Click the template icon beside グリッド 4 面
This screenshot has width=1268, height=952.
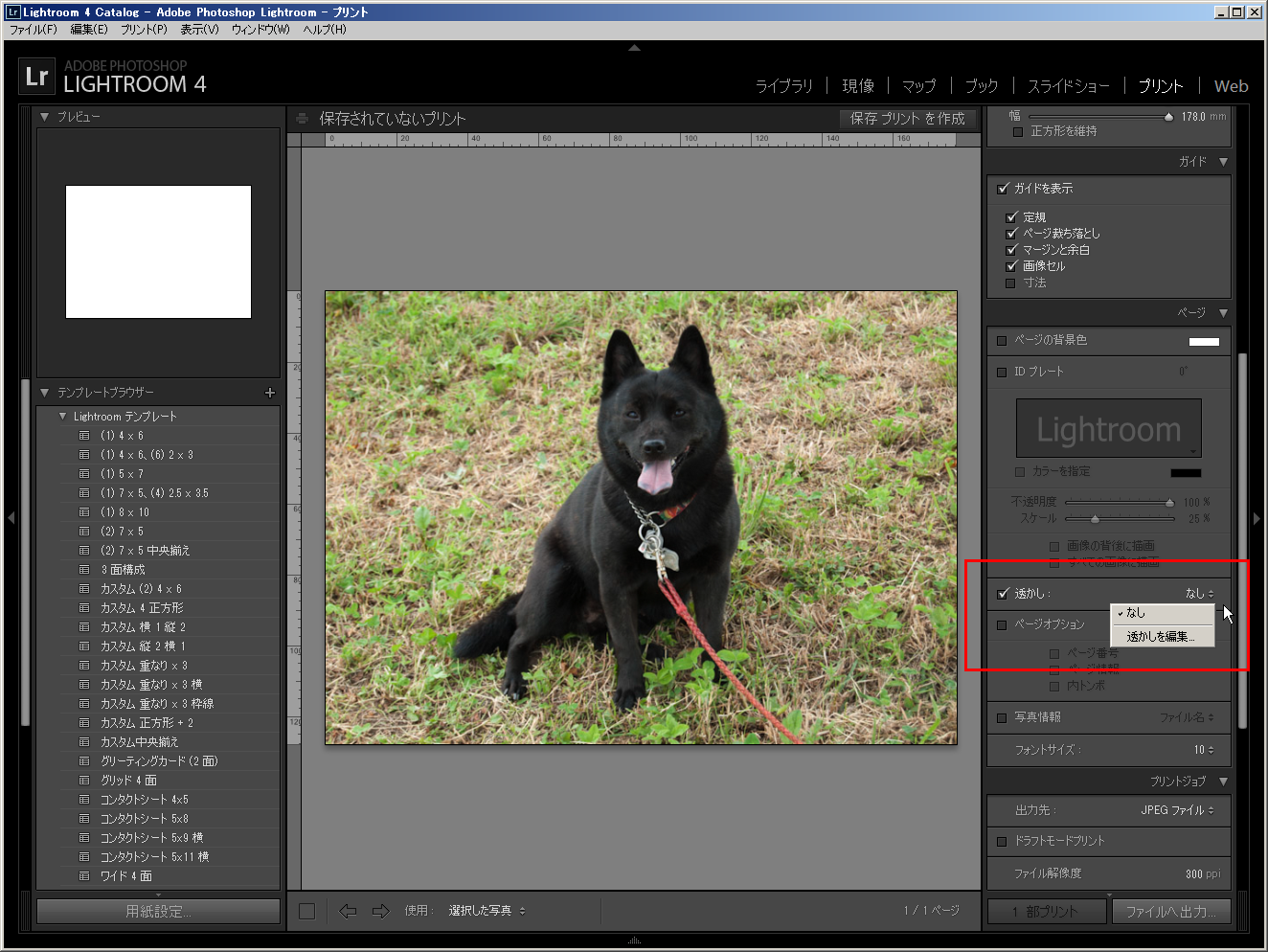point(84,781)
